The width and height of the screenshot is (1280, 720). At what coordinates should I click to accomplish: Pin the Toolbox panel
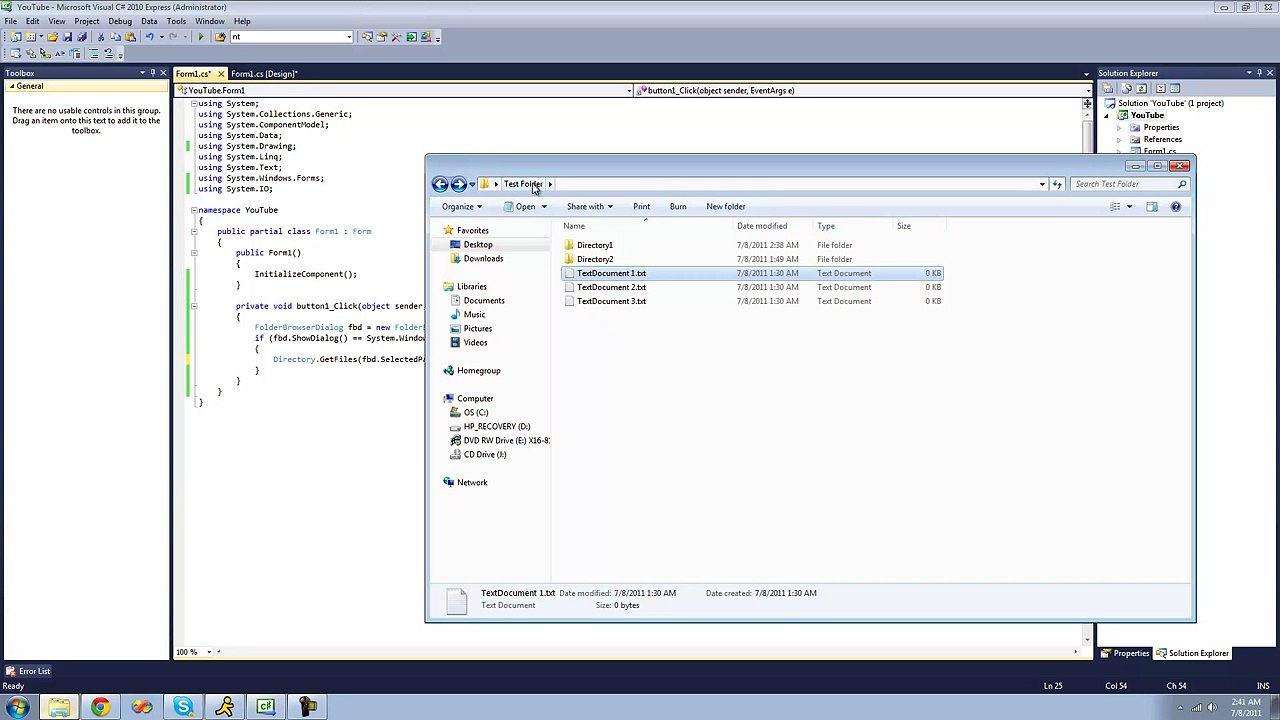152,73
